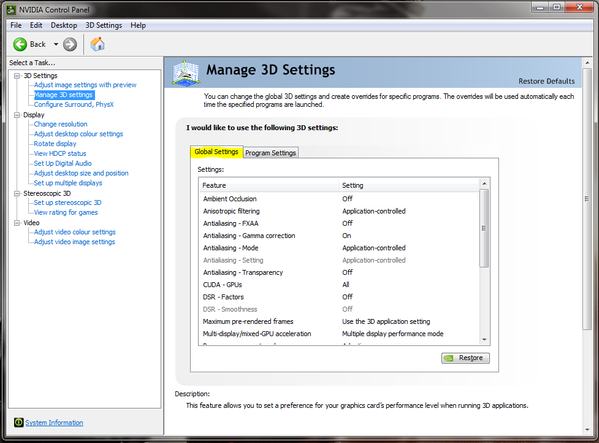The image size is (599, 443).
Task: Click the green Back arrow icon
Action: coord(19,44)
